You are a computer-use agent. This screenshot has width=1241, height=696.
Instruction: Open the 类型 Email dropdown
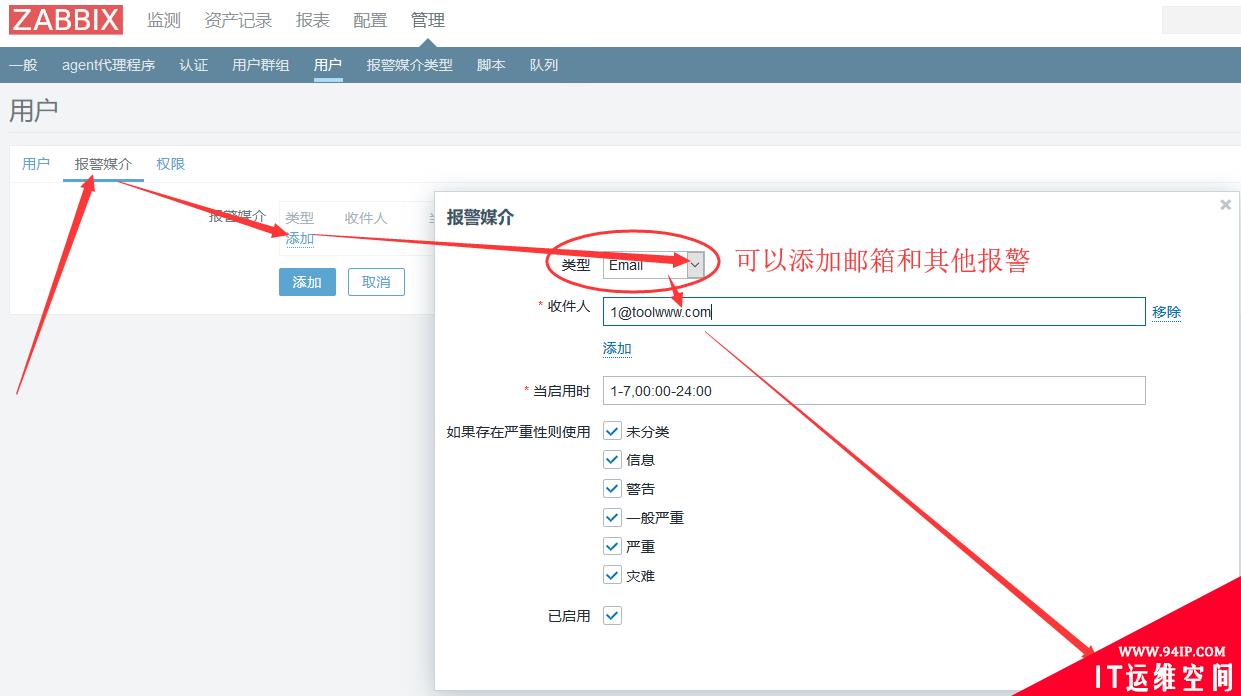pyautogui.click(x=653, y=265)
